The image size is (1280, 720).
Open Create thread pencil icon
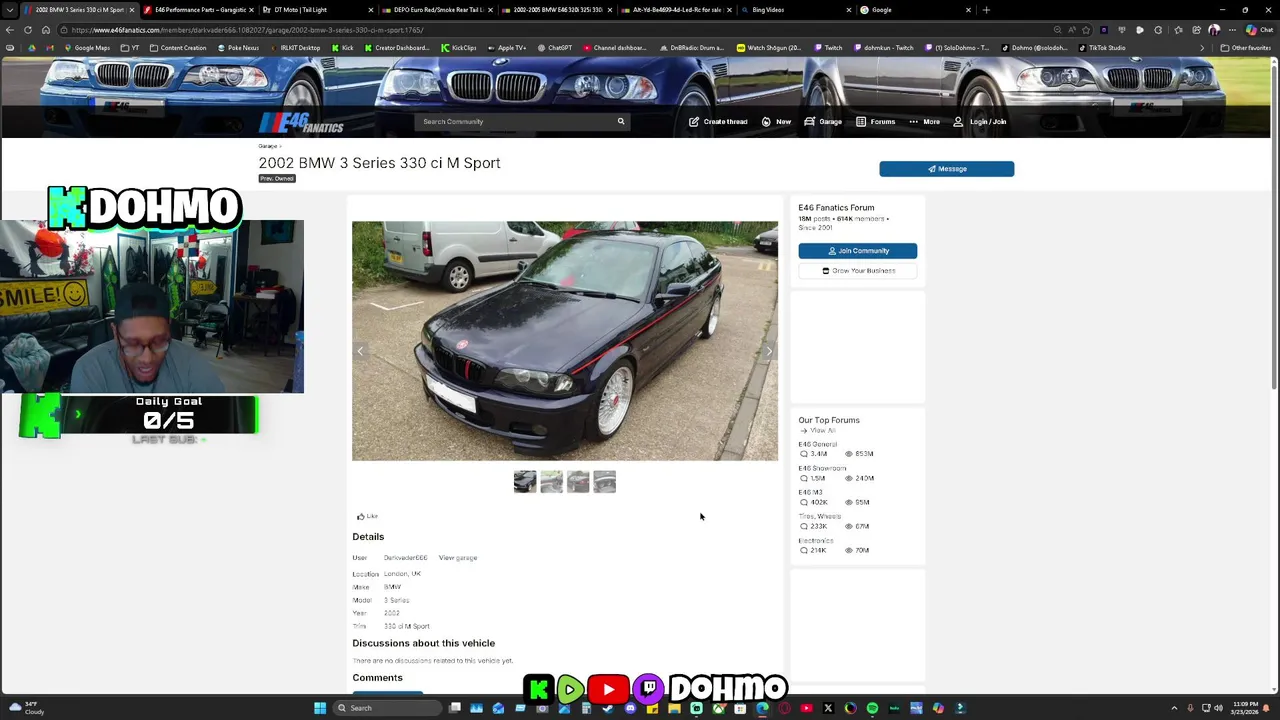coord(694,122)
